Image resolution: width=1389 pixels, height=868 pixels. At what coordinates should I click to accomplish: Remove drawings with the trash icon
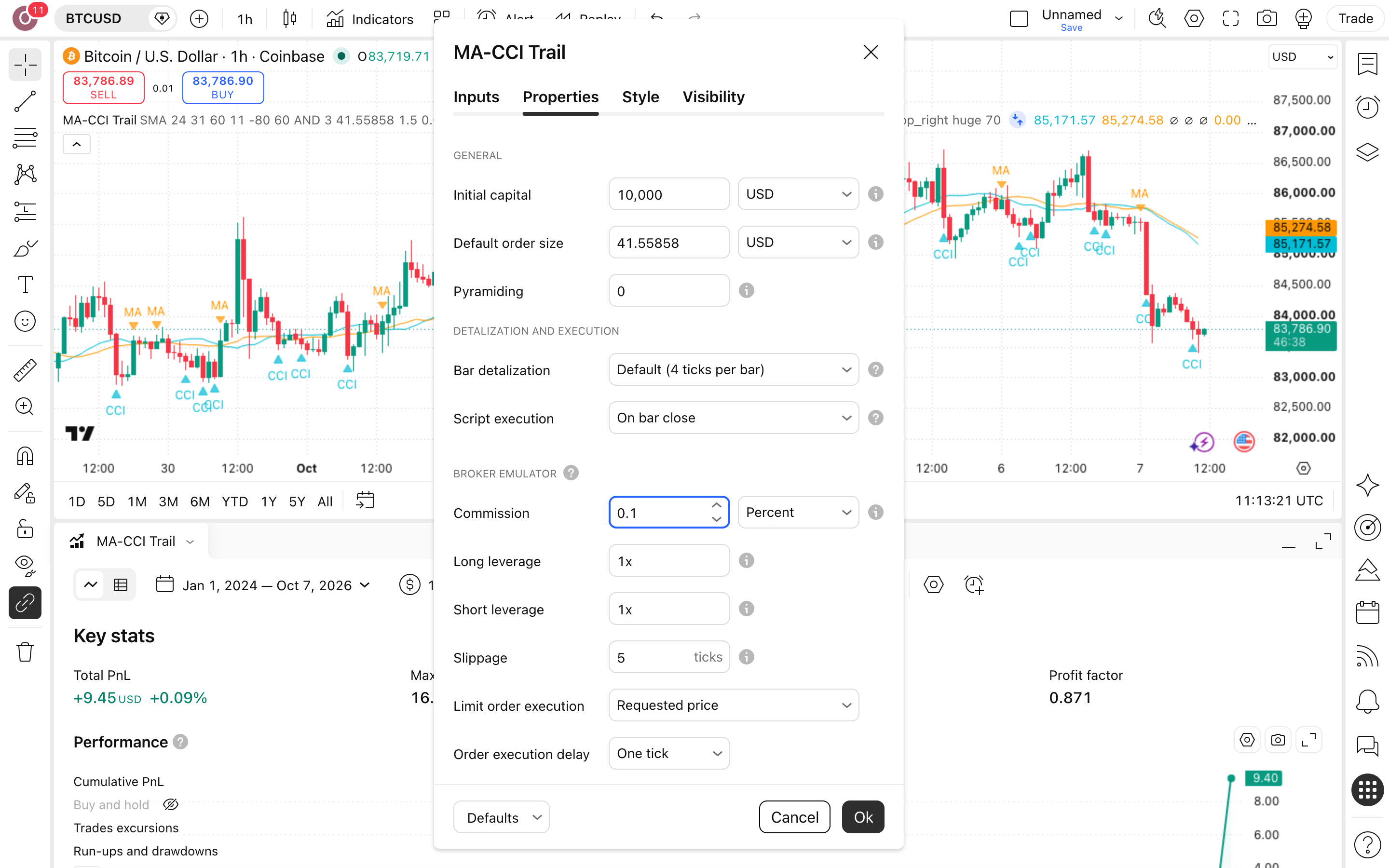click(25, 652)
